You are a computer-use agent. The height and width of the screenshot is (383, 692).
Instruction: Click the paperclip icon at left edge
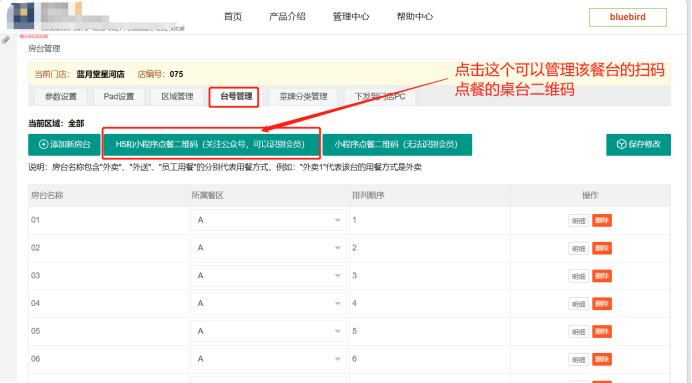(6, 40)
